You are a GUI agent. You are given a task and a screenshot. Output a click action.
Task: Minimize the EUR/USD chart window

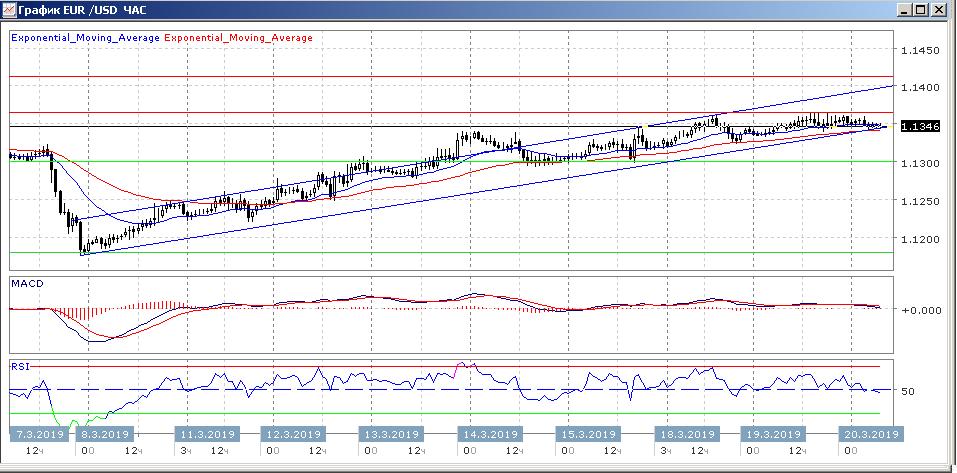906,9
